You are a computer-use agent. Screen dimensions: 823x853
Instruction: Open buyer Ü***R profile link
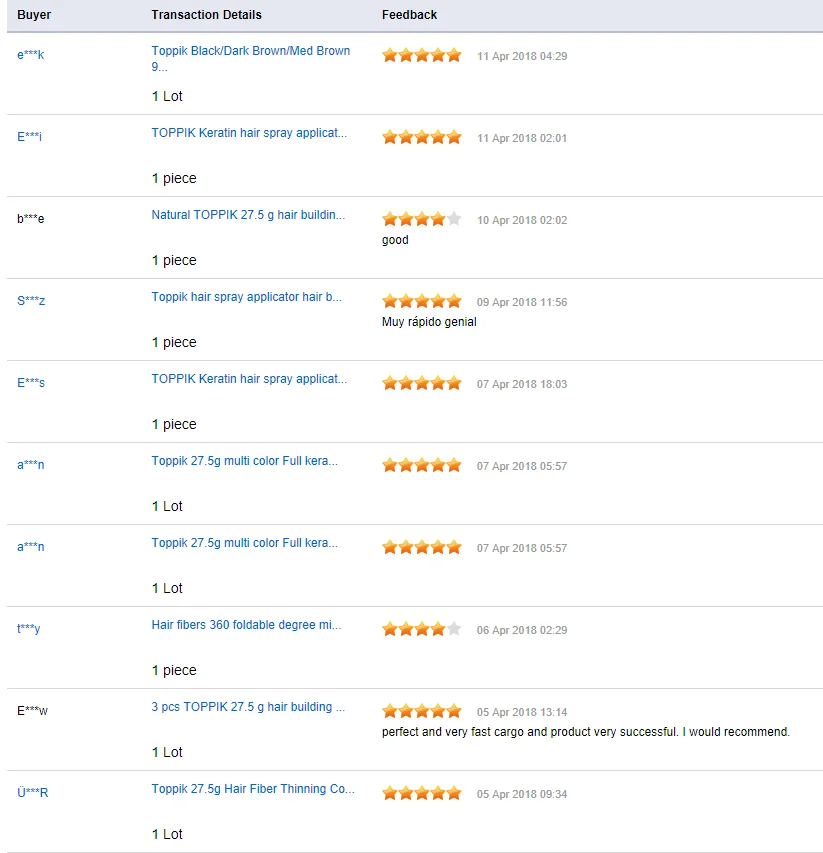33,793
